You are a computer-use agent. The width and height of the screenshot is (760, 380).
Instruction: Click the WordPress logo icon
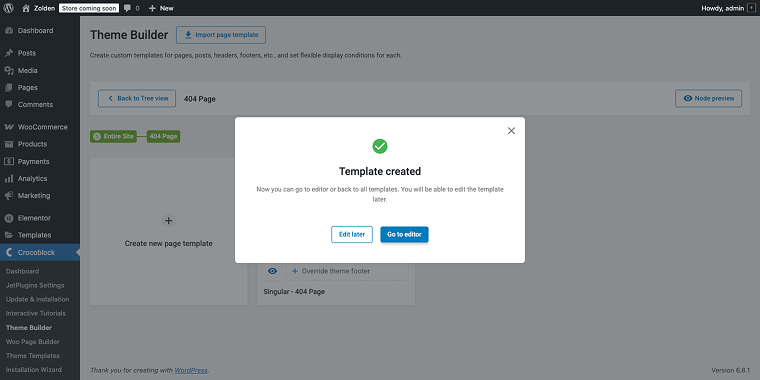click(x=8, y=8)
